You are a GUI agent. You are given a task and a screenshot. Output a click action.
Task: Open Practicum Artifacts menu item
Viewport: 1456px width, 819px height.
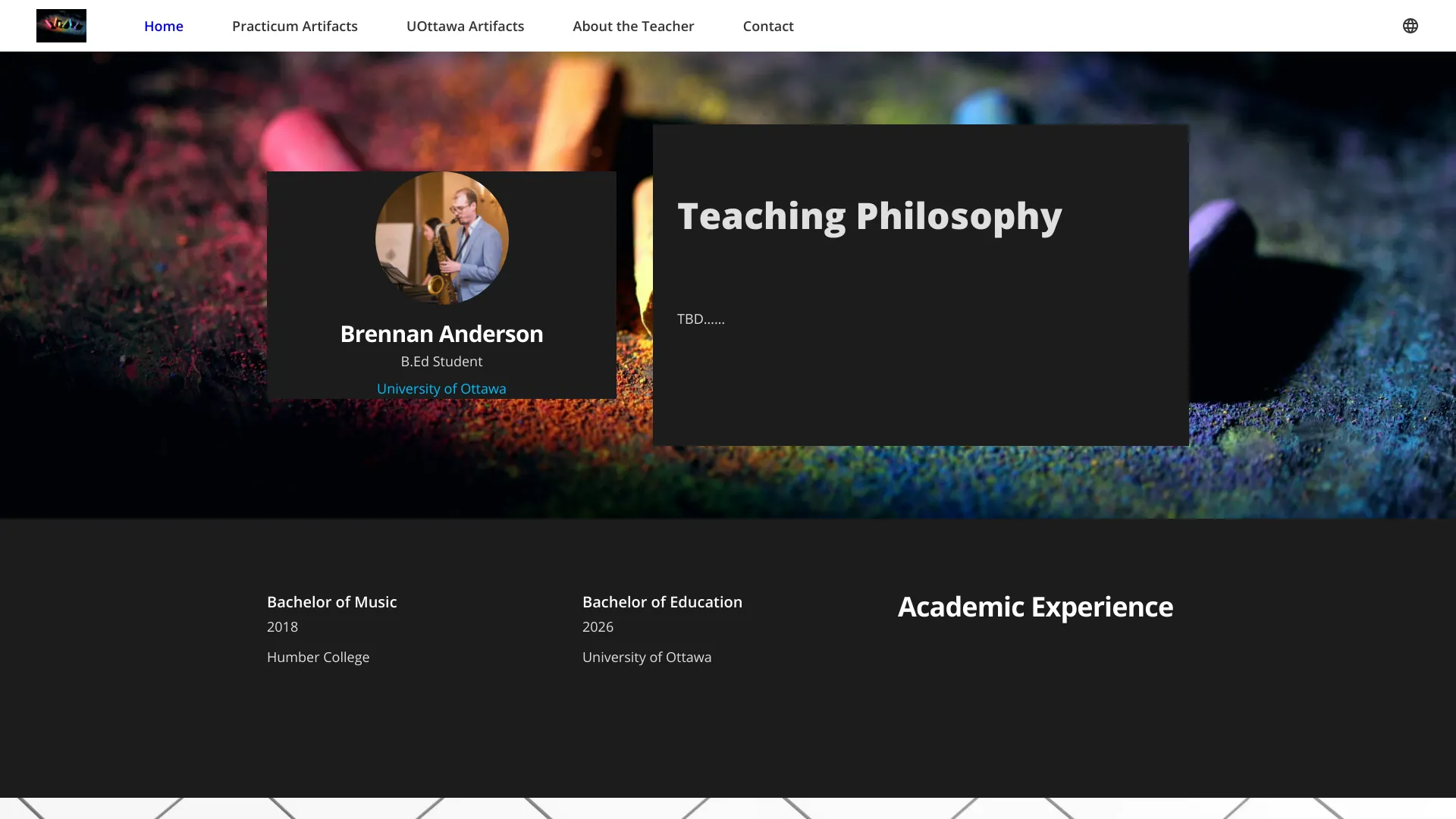coord(294,26)
